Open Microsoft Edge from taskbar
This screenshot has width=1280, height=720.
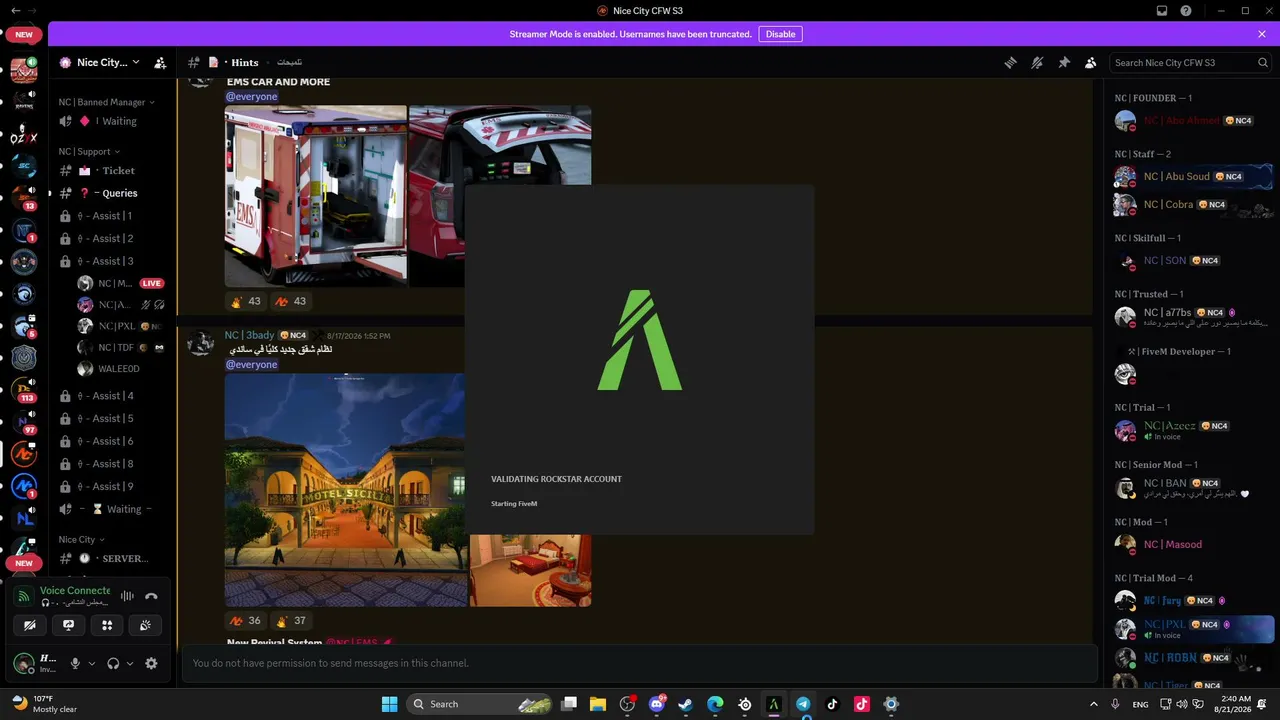715,704
